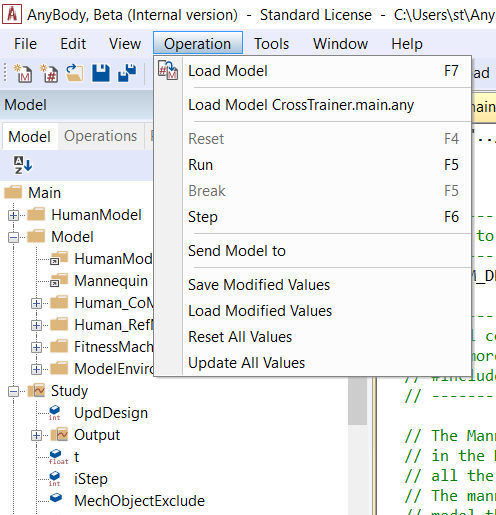Expand the FitnessMach folder node
This screenshot has width=496, height=515.
[36, 347]
